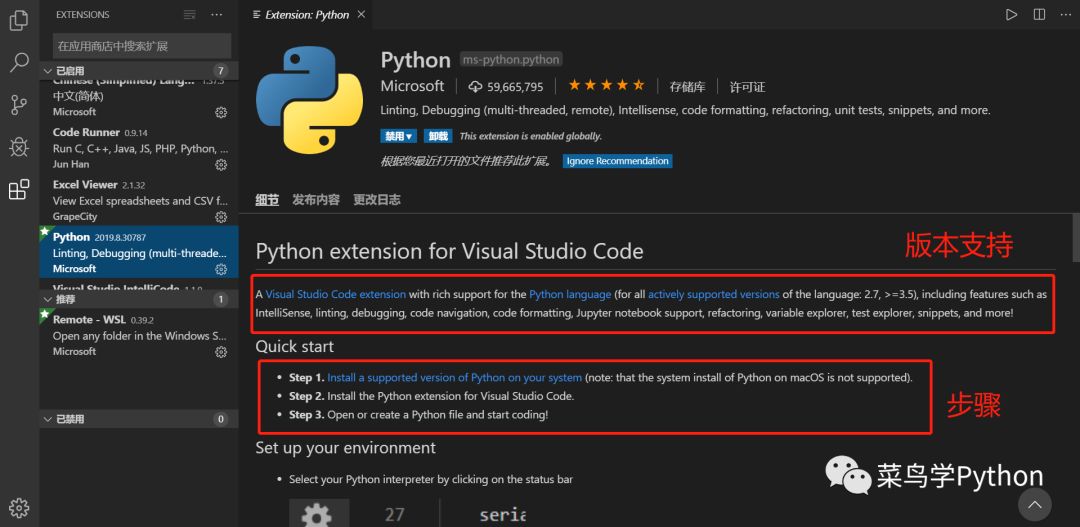
Task: Open gear for Code Runner extension
Action: pyautogui.click(x=221, y=165)
